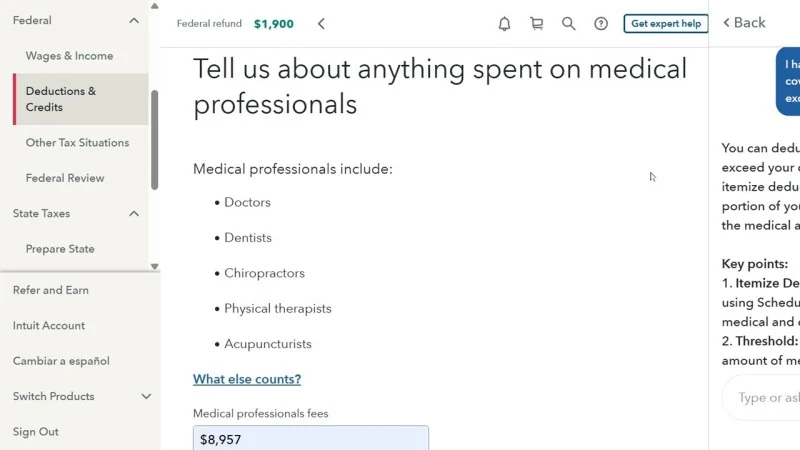Image resolution: width=800 pixels, height=450 pixels.
Task: Open the Prepare State item
Action: pos(60,249)
